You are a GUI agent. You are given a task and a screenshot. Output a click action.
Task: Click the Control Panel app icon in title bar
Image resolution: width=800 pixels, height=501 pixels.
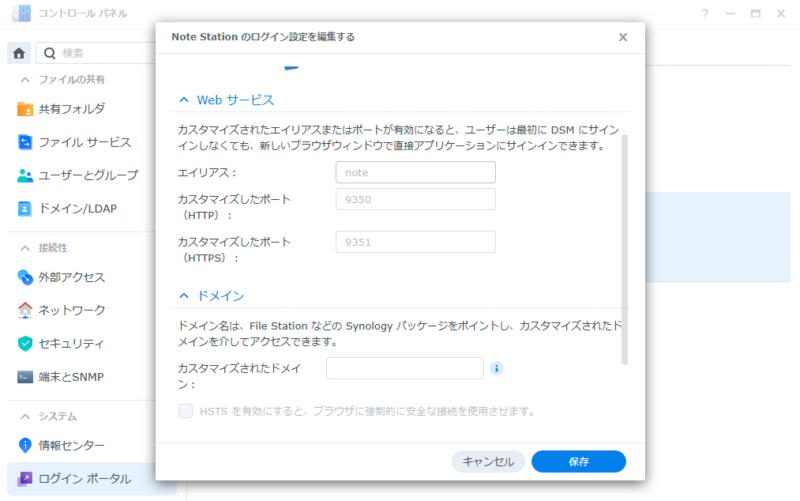pyautogui.click(x=21, y=13)
